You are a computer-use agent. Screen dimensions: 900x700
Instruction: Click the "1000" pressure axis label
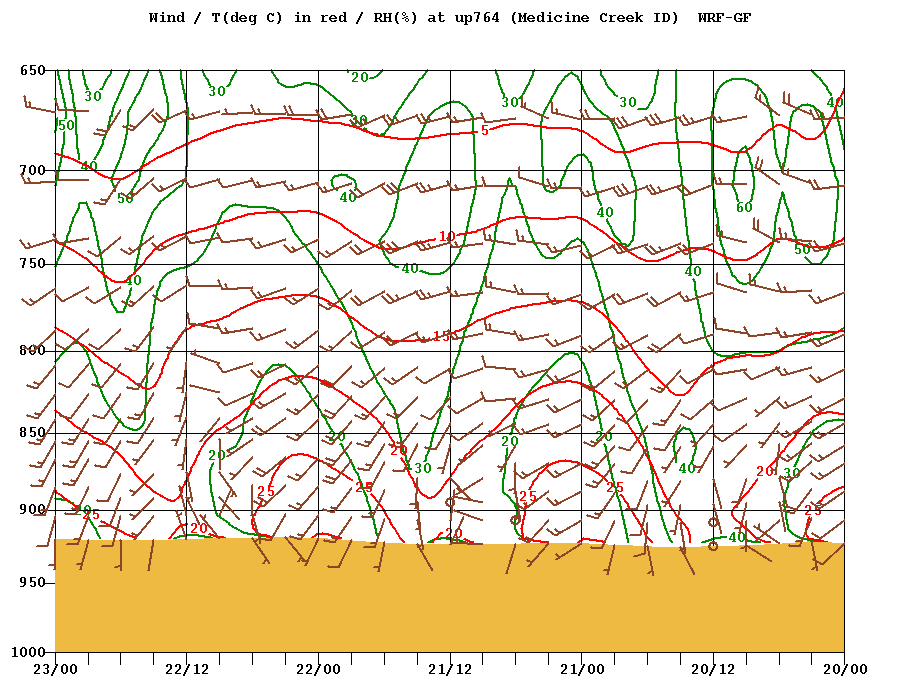[x=29, y=652]
